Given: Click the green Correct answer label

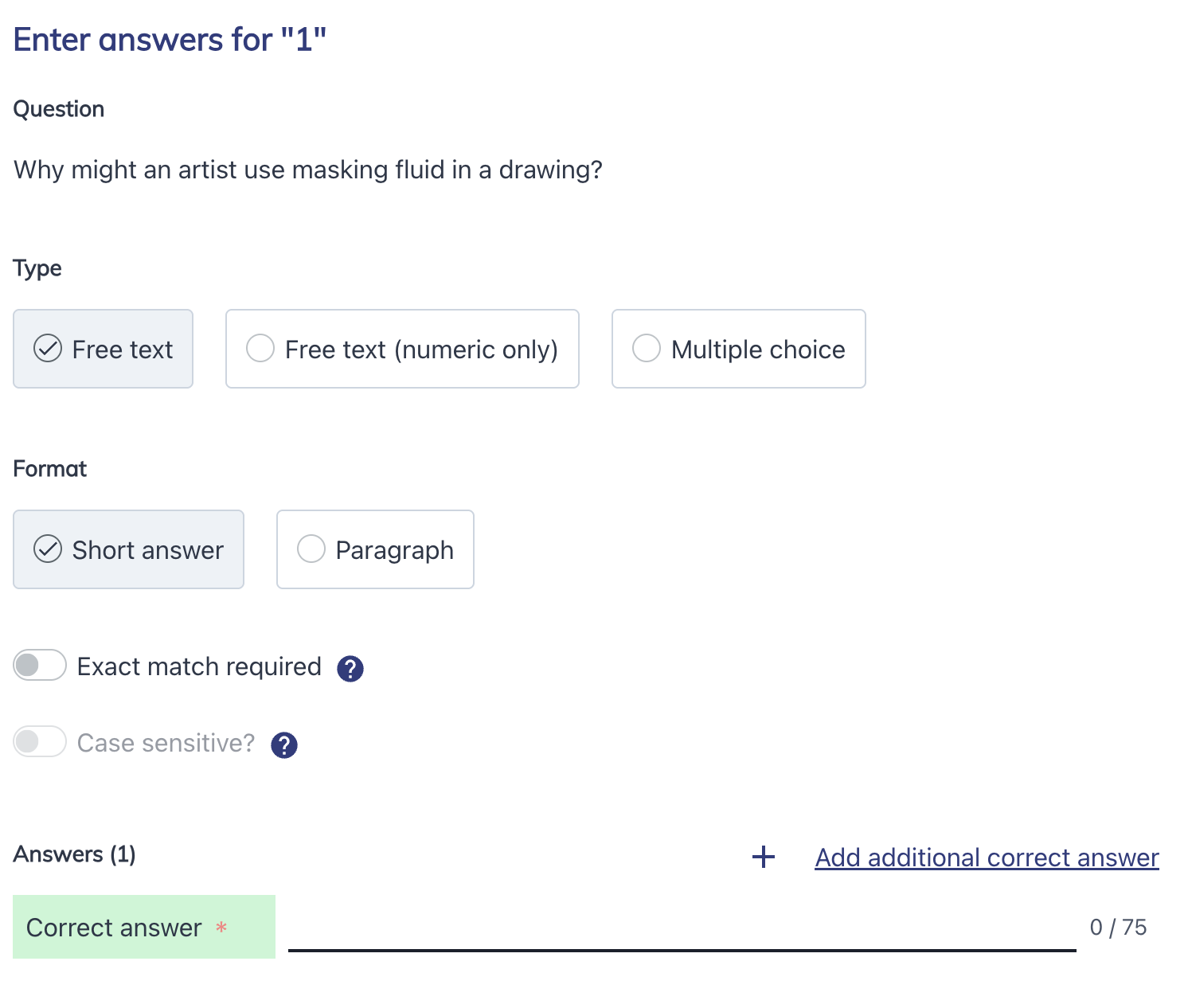Looking at the screenshot, I should [x=144, y=927].
